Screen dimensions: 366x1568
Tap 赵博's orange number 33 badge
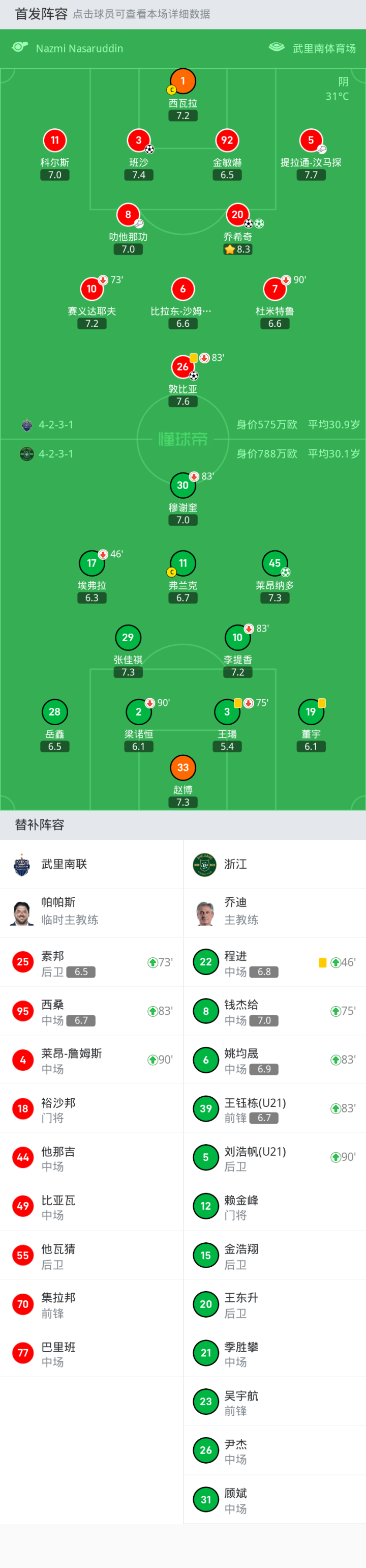click(183, 767)
